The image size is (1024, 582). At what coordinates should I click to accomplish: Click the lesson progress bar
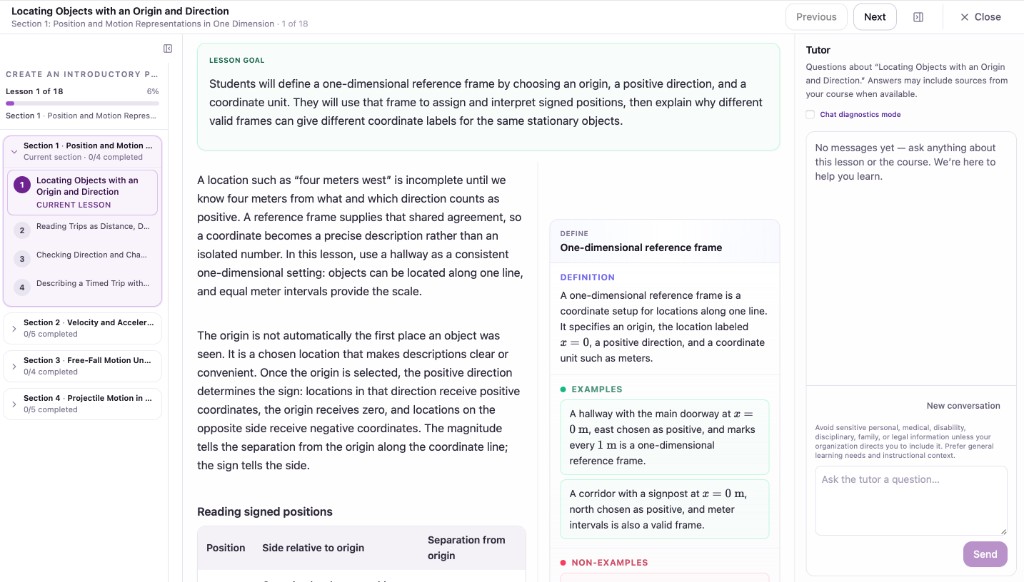[82, 103]
